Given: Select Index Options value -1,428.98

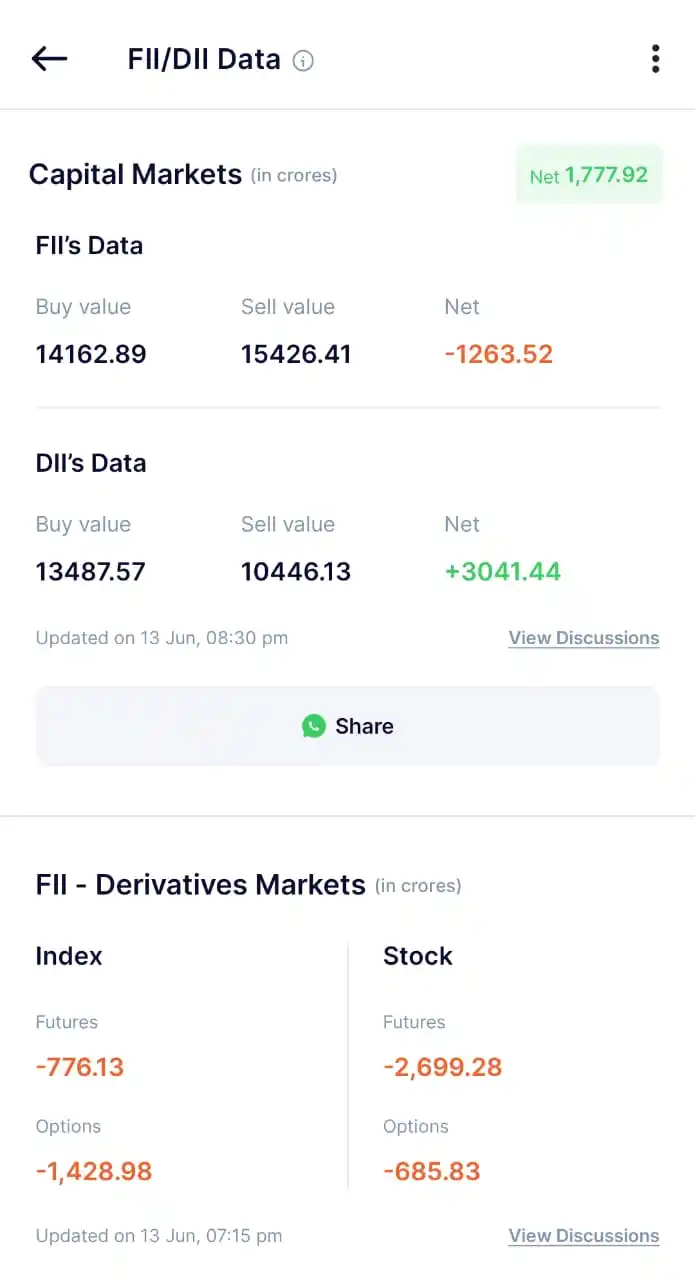Looking at the screenshot, I should click(94, 1171).
